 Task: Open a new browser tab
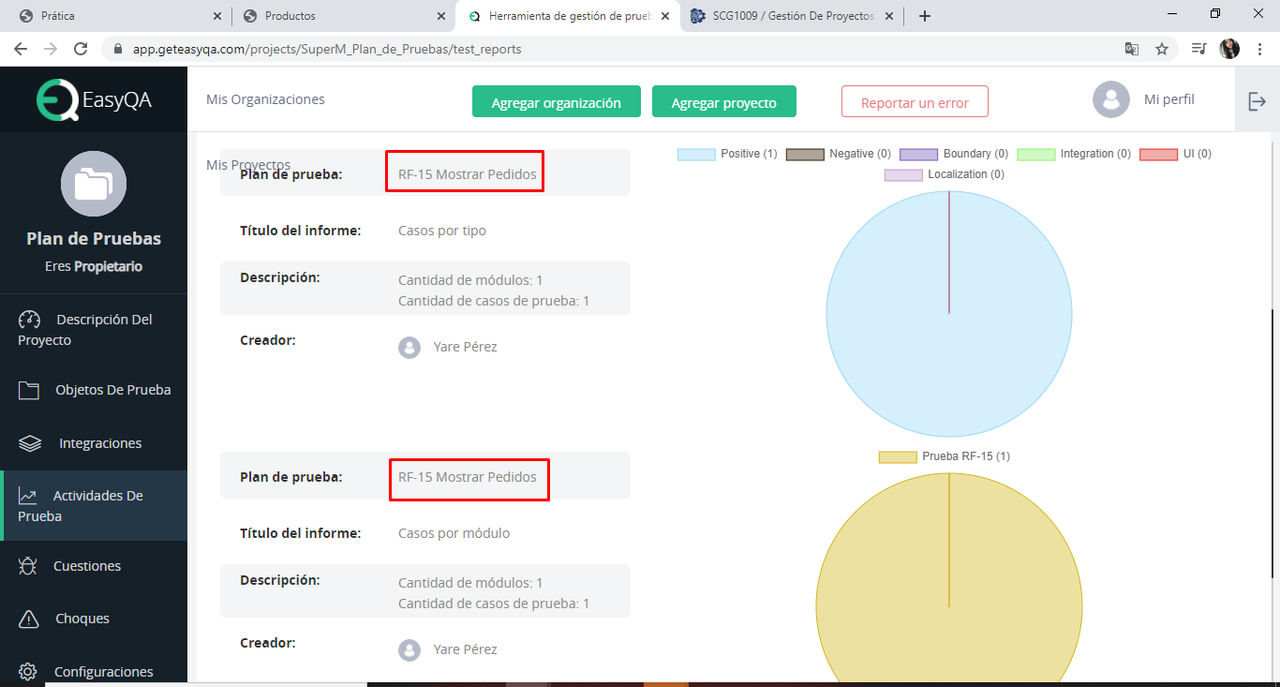point(925,16)
